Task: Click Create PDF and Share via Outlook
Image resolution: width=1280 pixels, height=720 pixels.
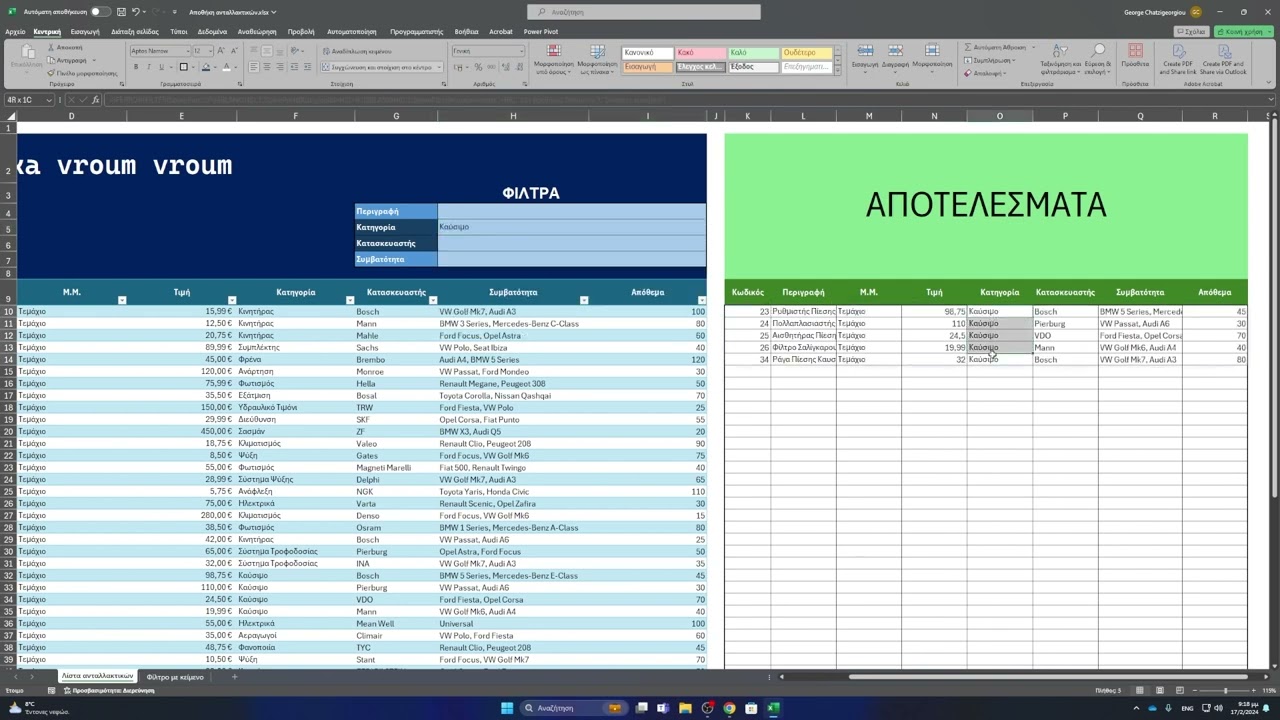Action: pyautogui.click(x=1223, y=59)
